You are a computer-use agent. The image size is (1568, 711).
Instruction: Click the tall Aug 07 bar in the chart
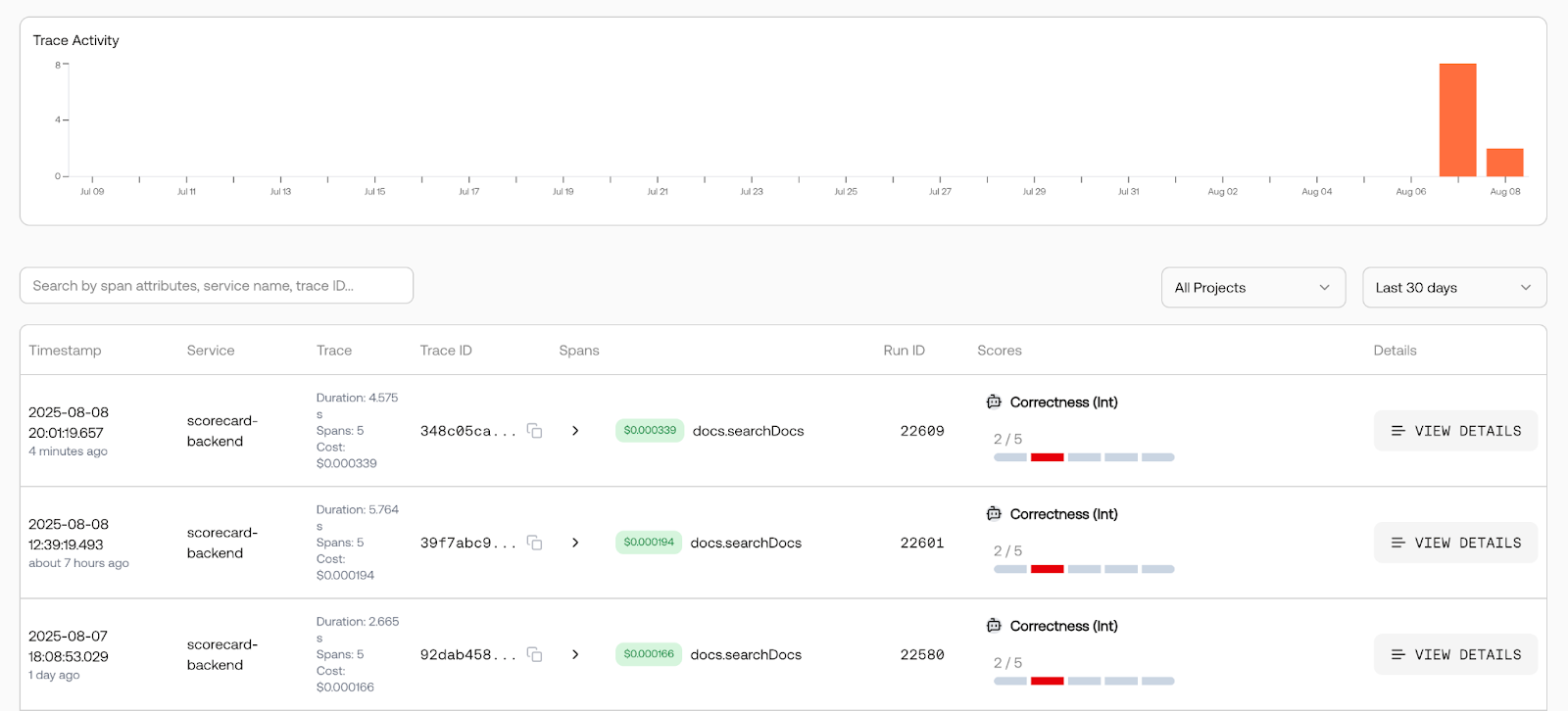(x=1458, y=119)
